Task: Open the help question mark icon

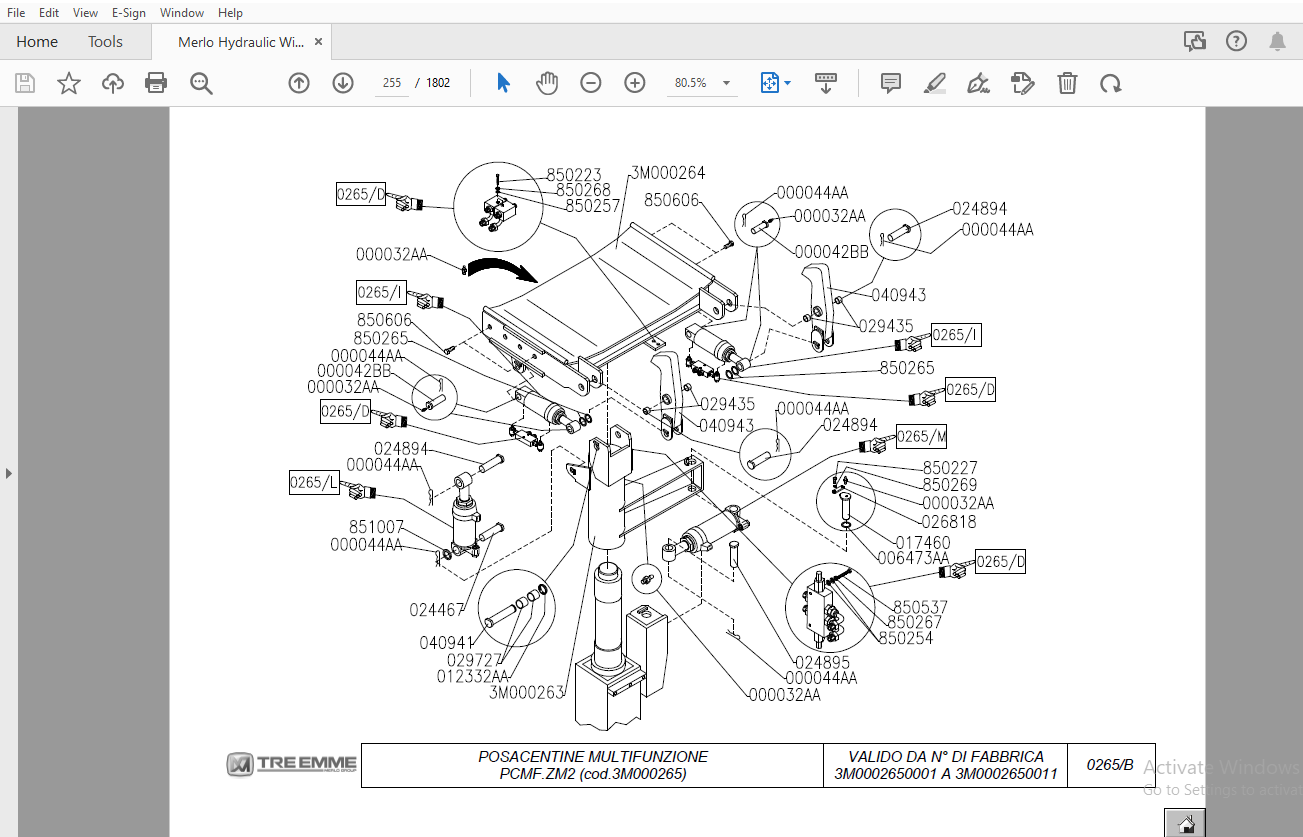Action: tap(1236, 41)
